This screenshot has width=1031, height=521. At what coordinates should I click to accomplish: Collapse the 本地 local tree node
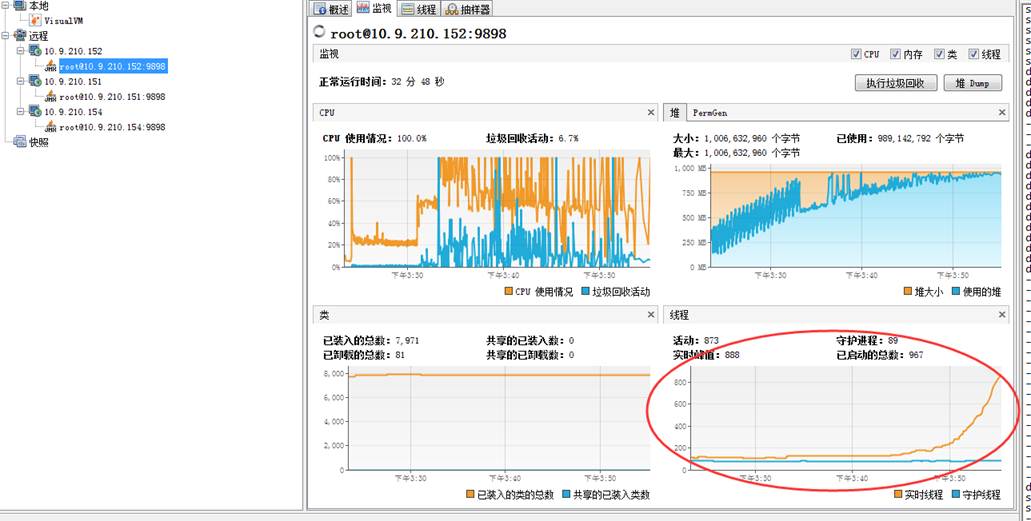(x=5, y=5)
